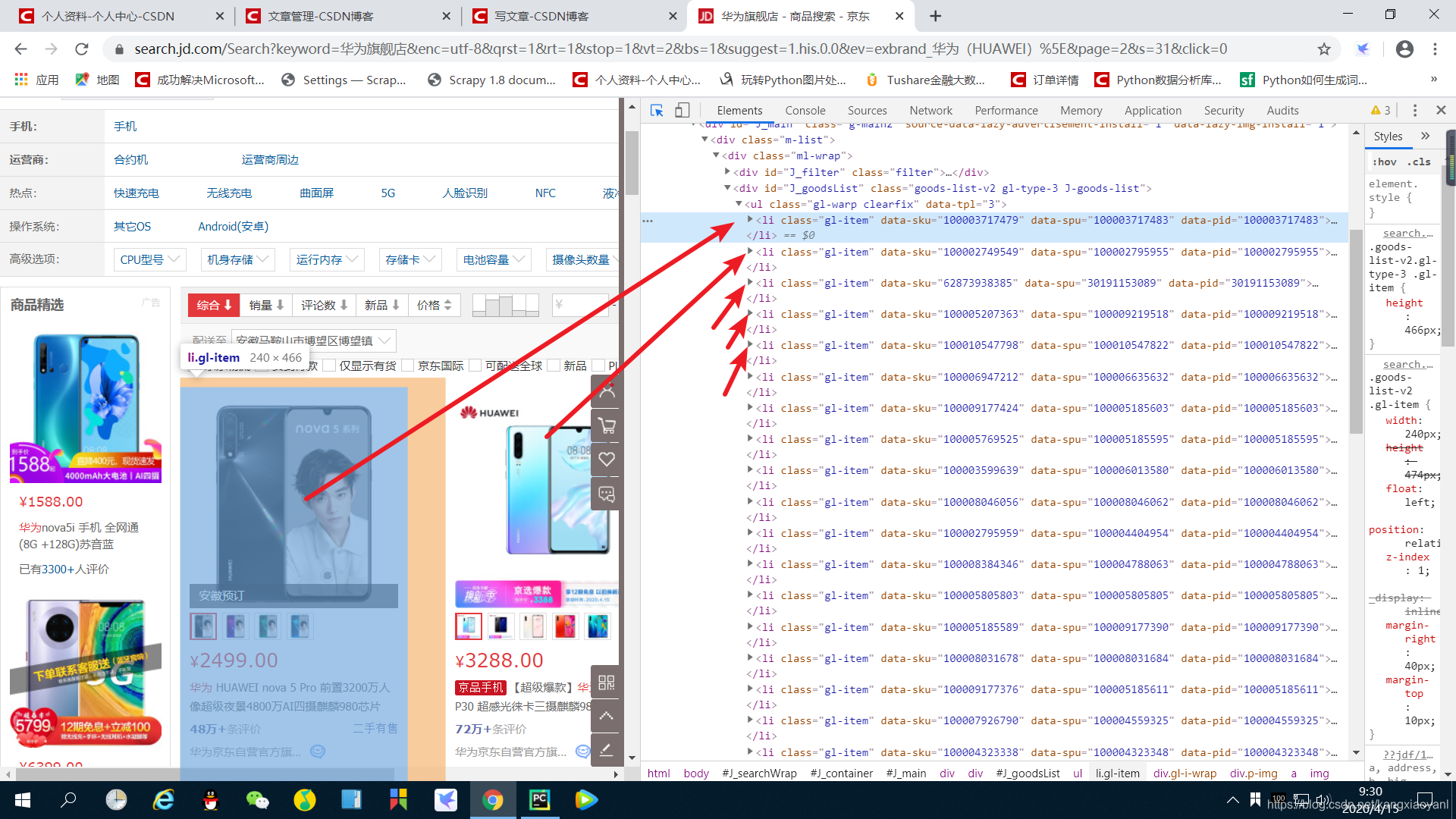Open QQ penguin icon in the taskbar
The width and height of the screenshot is (1456, 819).
coord(211,800)
